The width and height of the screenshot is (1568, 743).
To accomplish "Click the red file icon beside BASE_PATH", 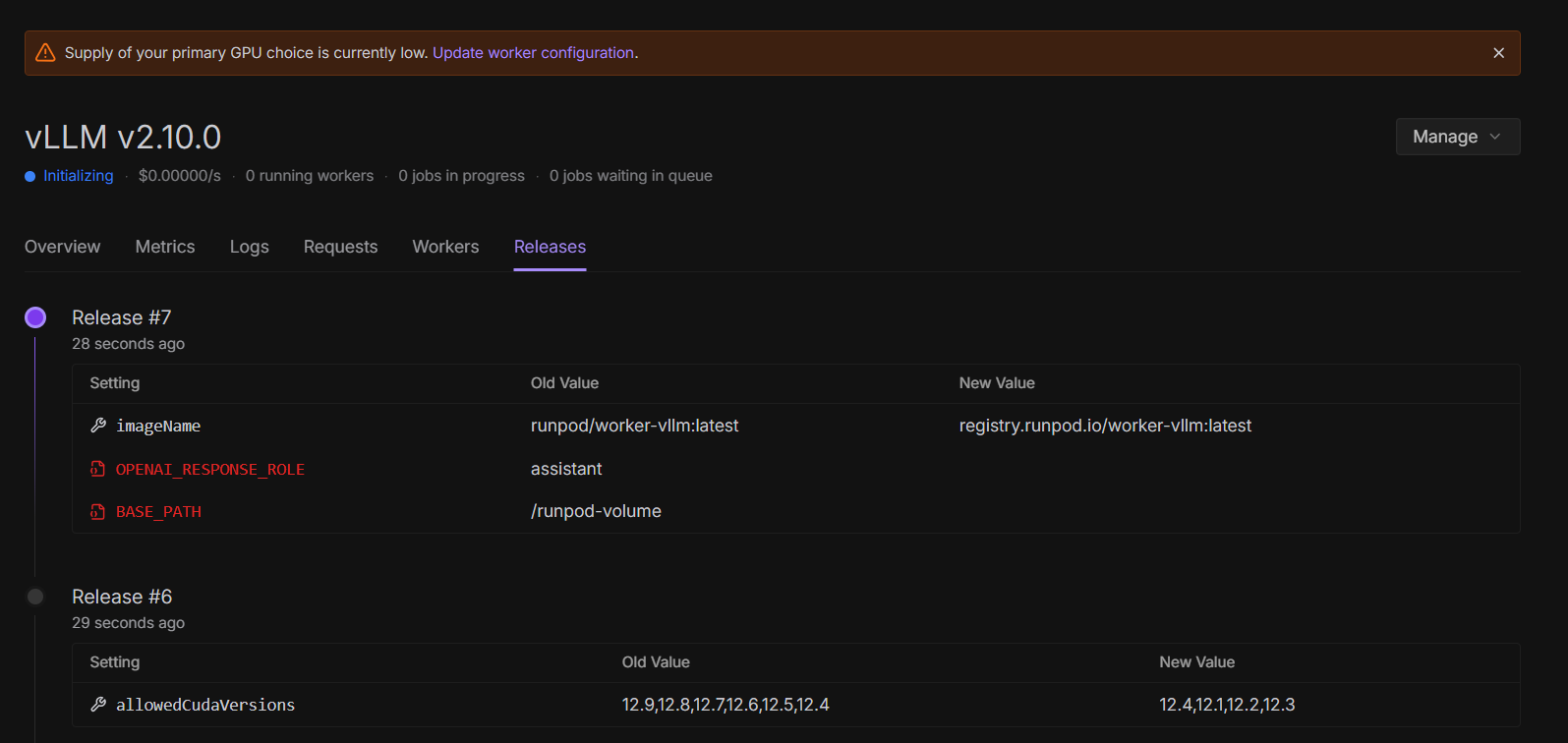I will coord(97,512).
